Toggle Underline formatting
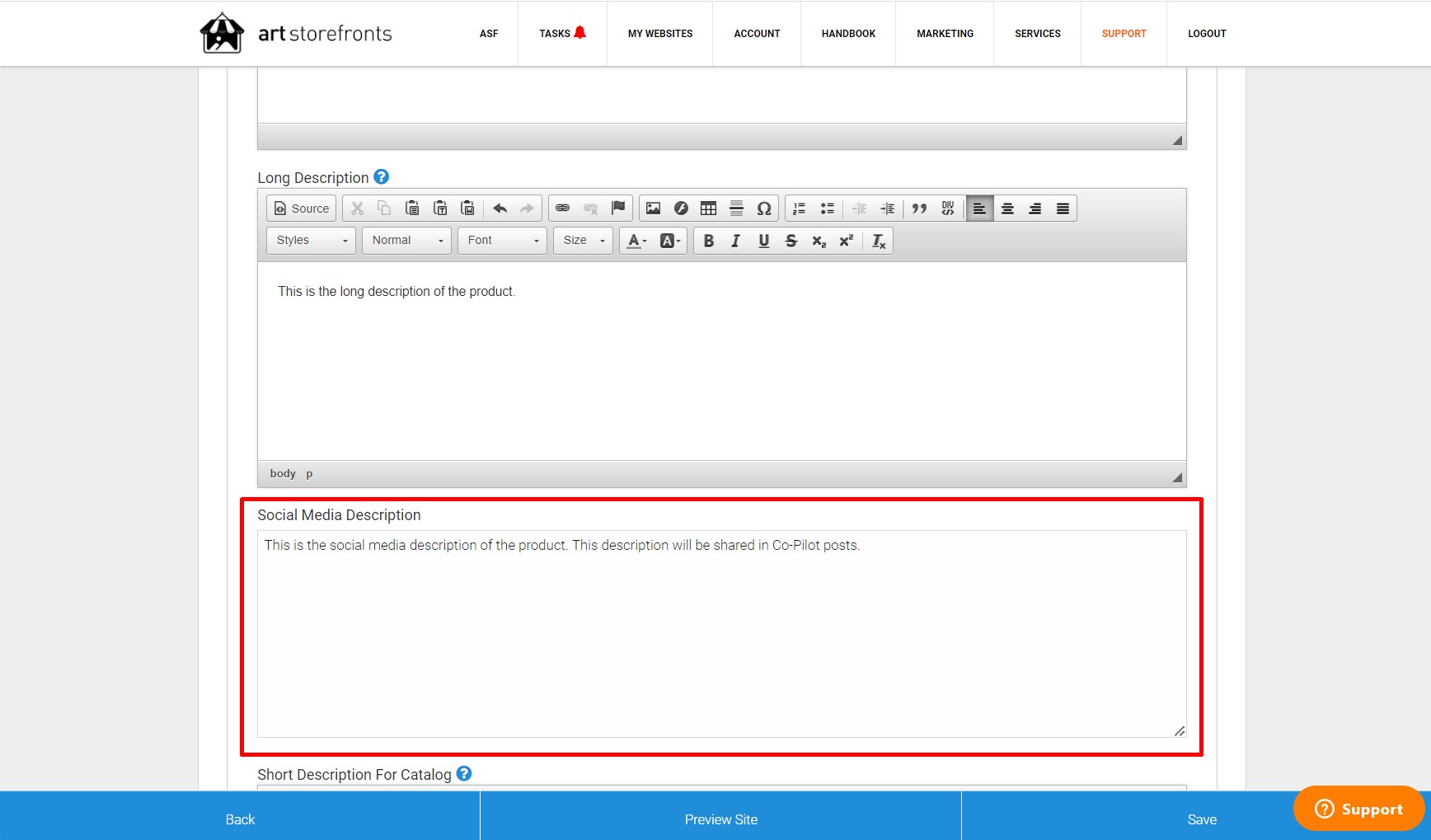The image size is (1431, 840). tap(764, 240)
